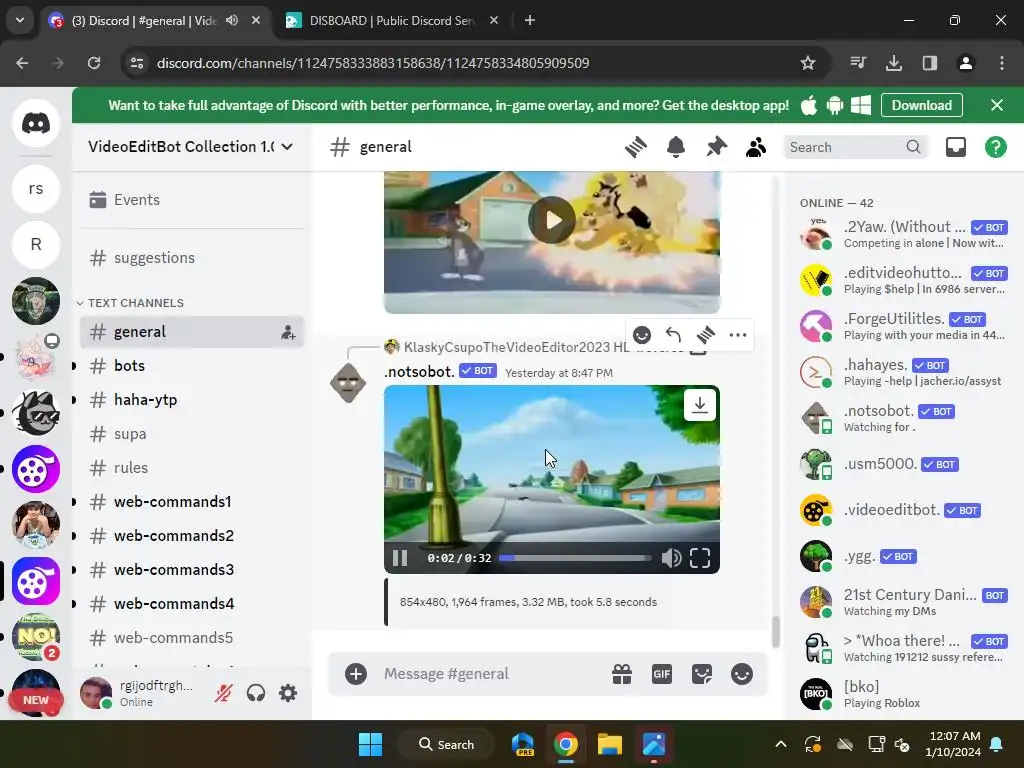Download the video attachment
Screen dimensions: 1024x768
click(699, 405)
